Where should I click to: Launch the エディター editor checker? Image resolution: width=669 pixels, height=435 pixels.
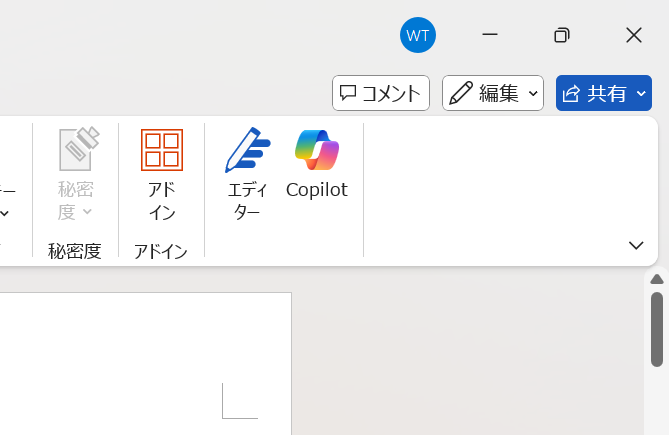click(247, 174)
